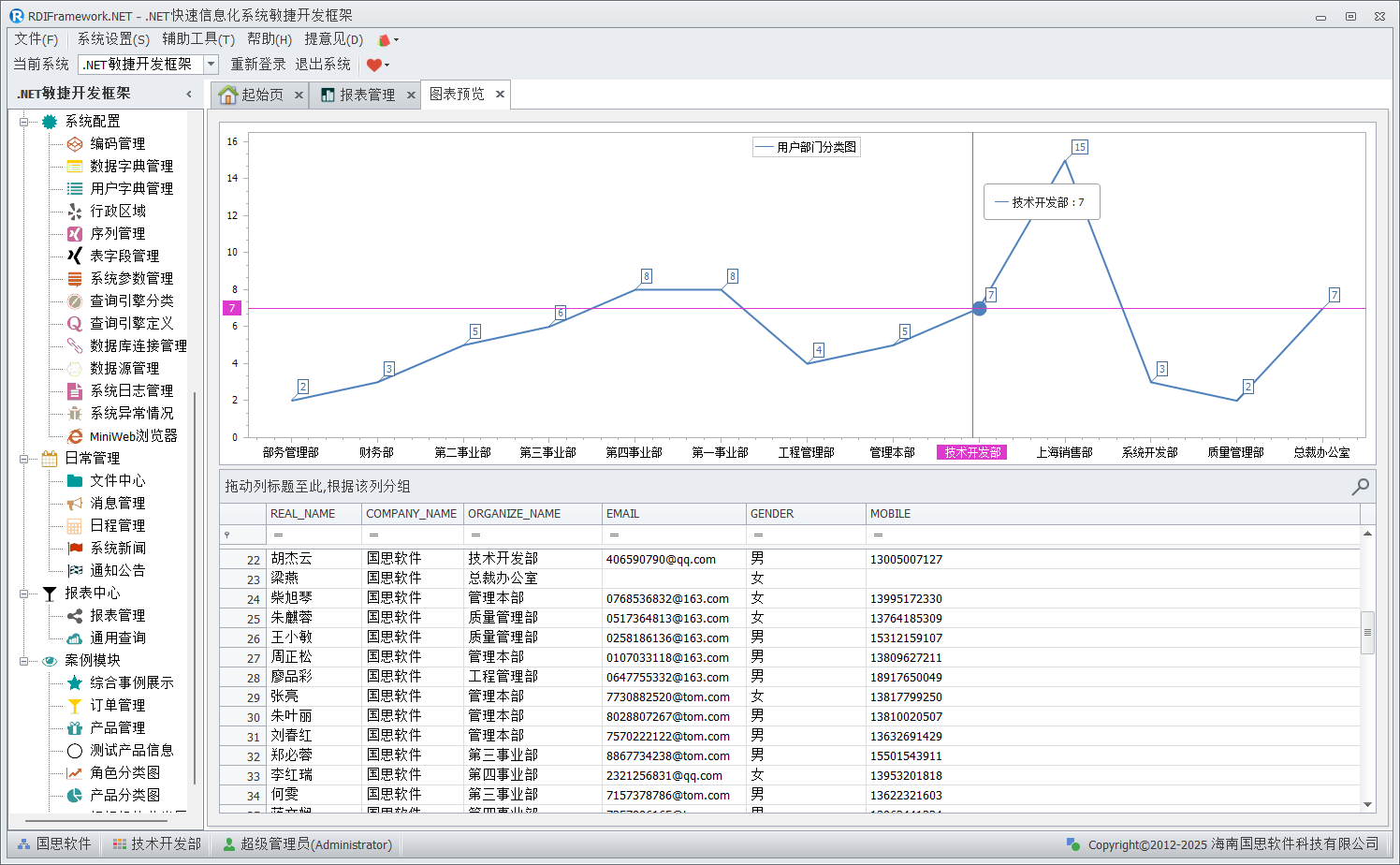This screenshot has width=1400, height=865.
Task: Click the 报表管理 share icon
Action: (x=75, y=615)
